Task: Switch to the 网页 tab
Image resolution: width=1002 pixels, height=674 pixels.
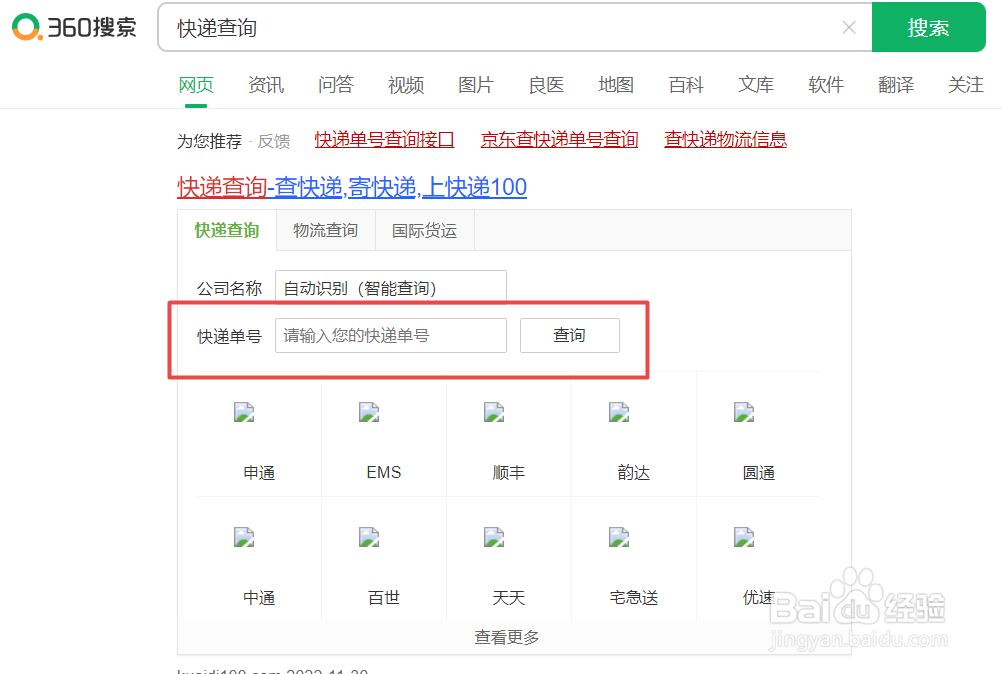Action: pyautogui.click(x=196, y=84)
